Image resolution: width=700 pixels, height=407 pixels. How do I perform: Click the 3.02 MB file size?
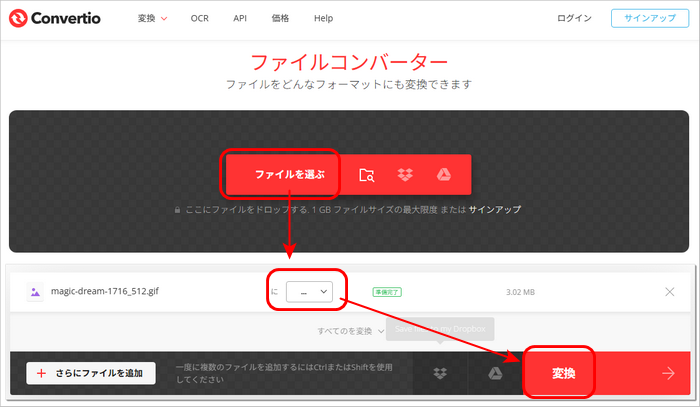tap(520, 292)
